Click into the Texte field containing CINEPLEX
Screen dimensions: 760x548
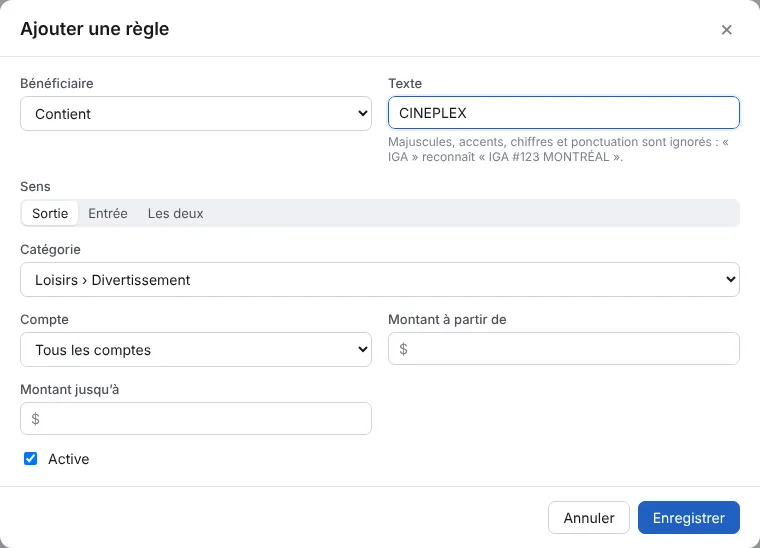click(564, 113)
